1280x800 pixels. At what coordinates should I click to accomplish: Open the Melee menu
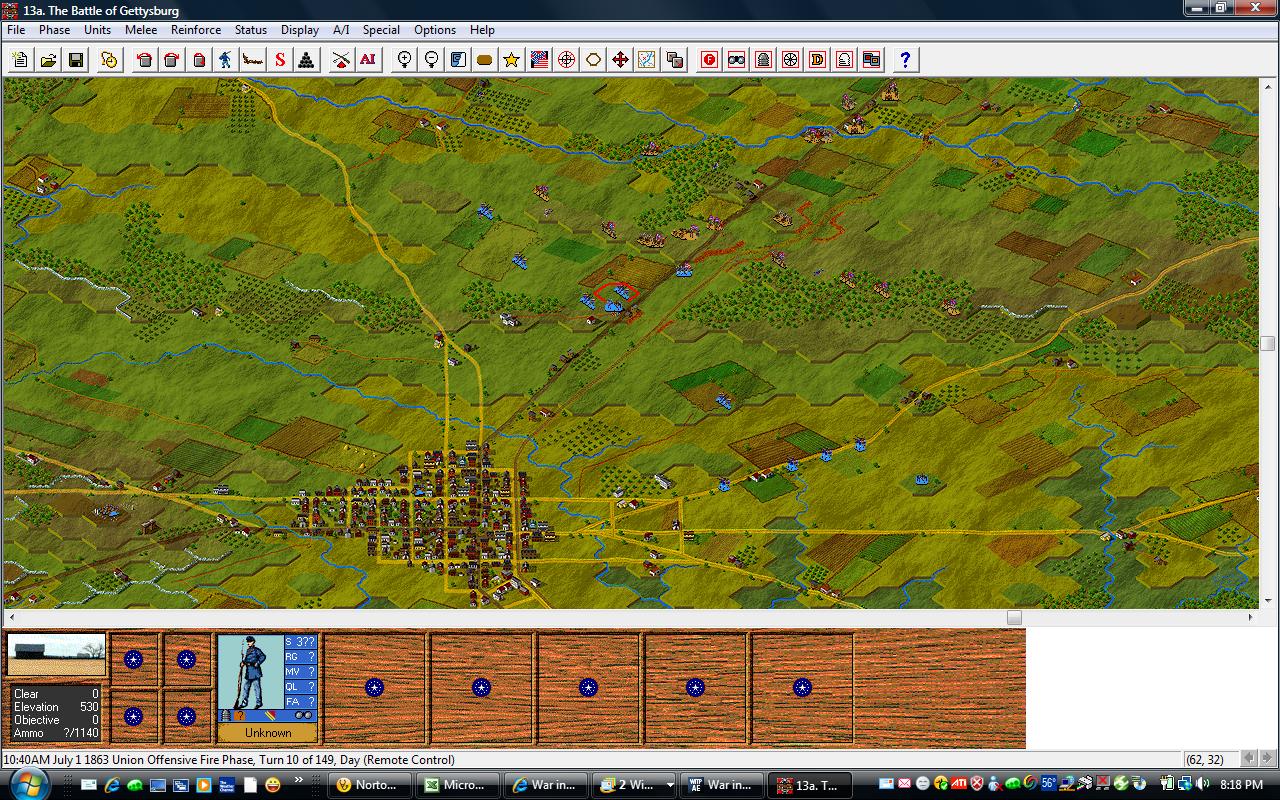coord(141,30)
